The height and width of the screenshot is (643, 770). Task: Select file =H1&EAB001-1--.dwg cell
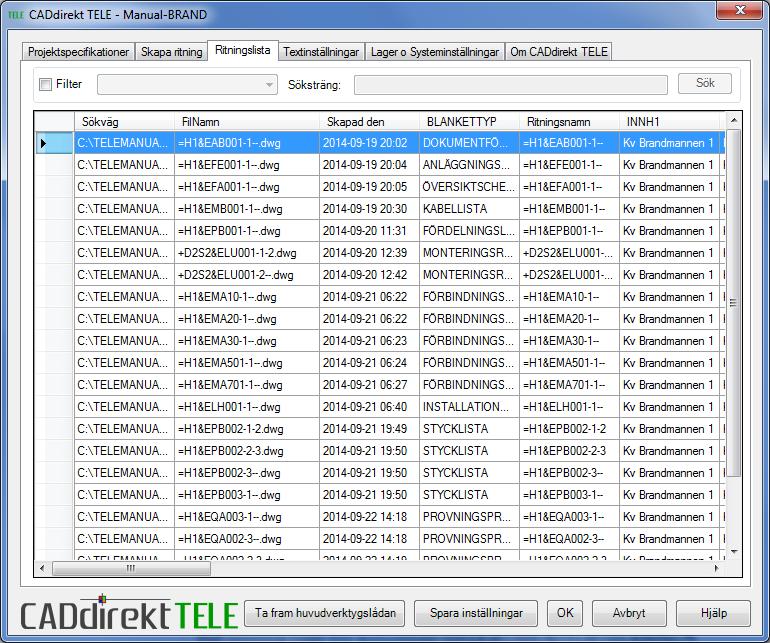247,143
